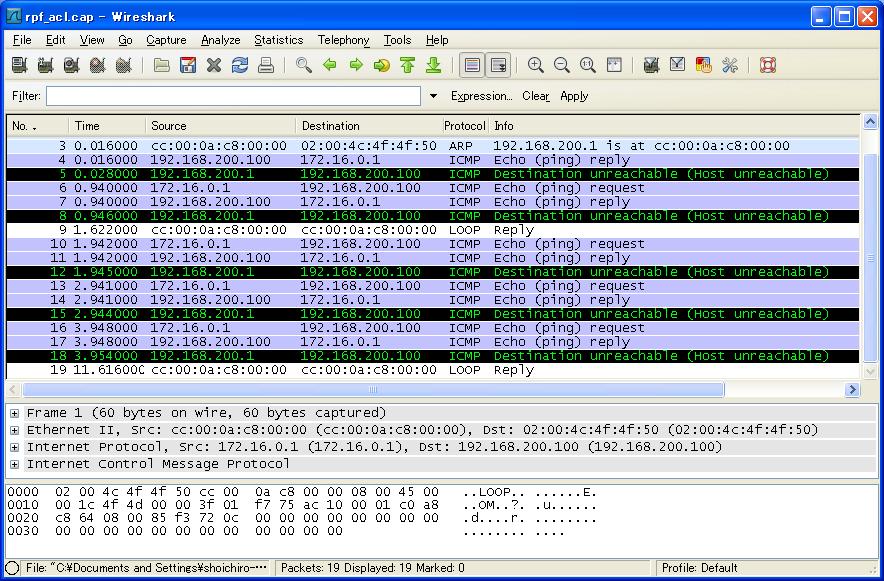Find a packet magnifier icon

tap(304, 65)
